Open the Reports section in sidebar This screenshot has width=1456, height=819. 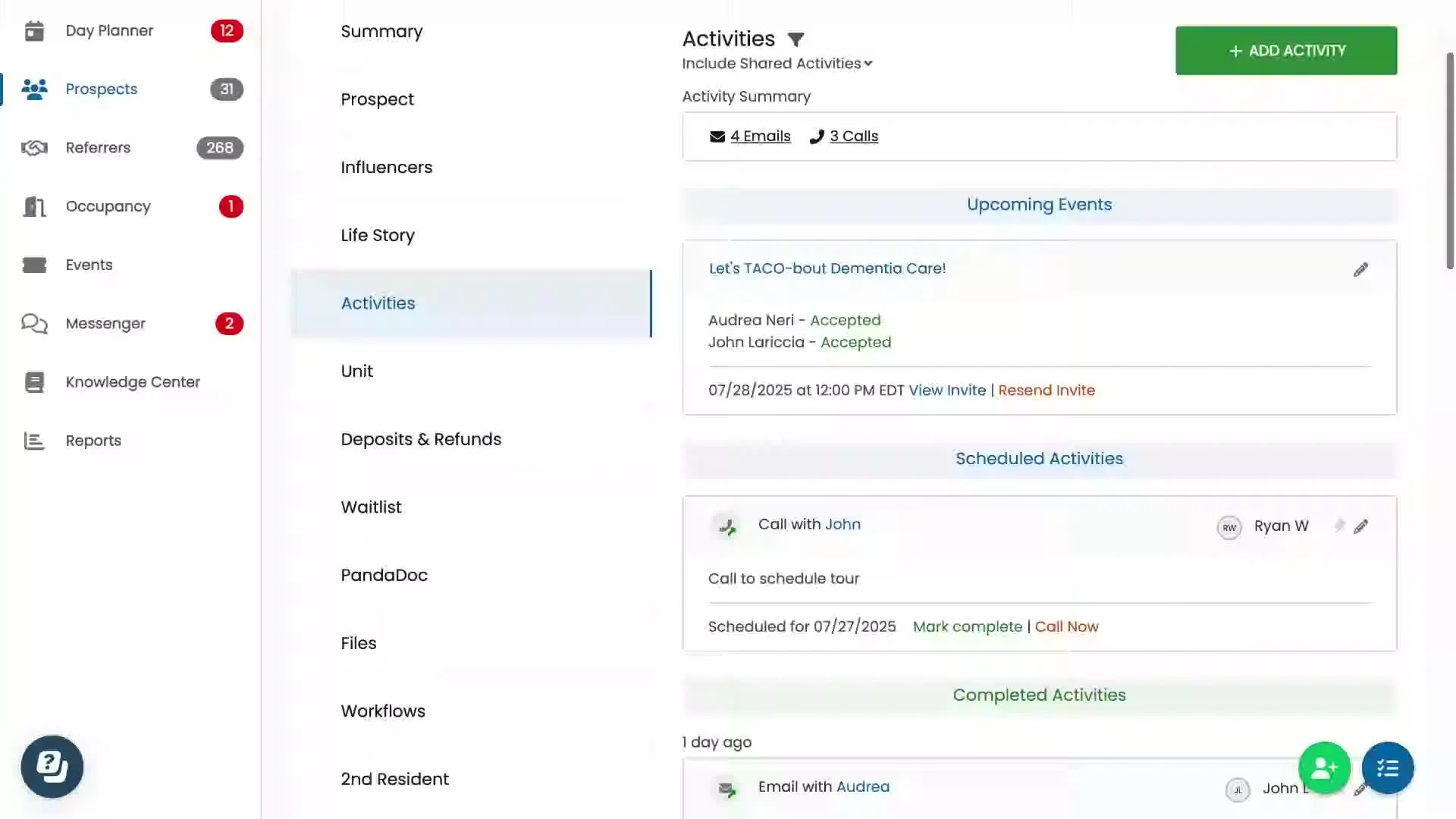[x=93, y=441]
